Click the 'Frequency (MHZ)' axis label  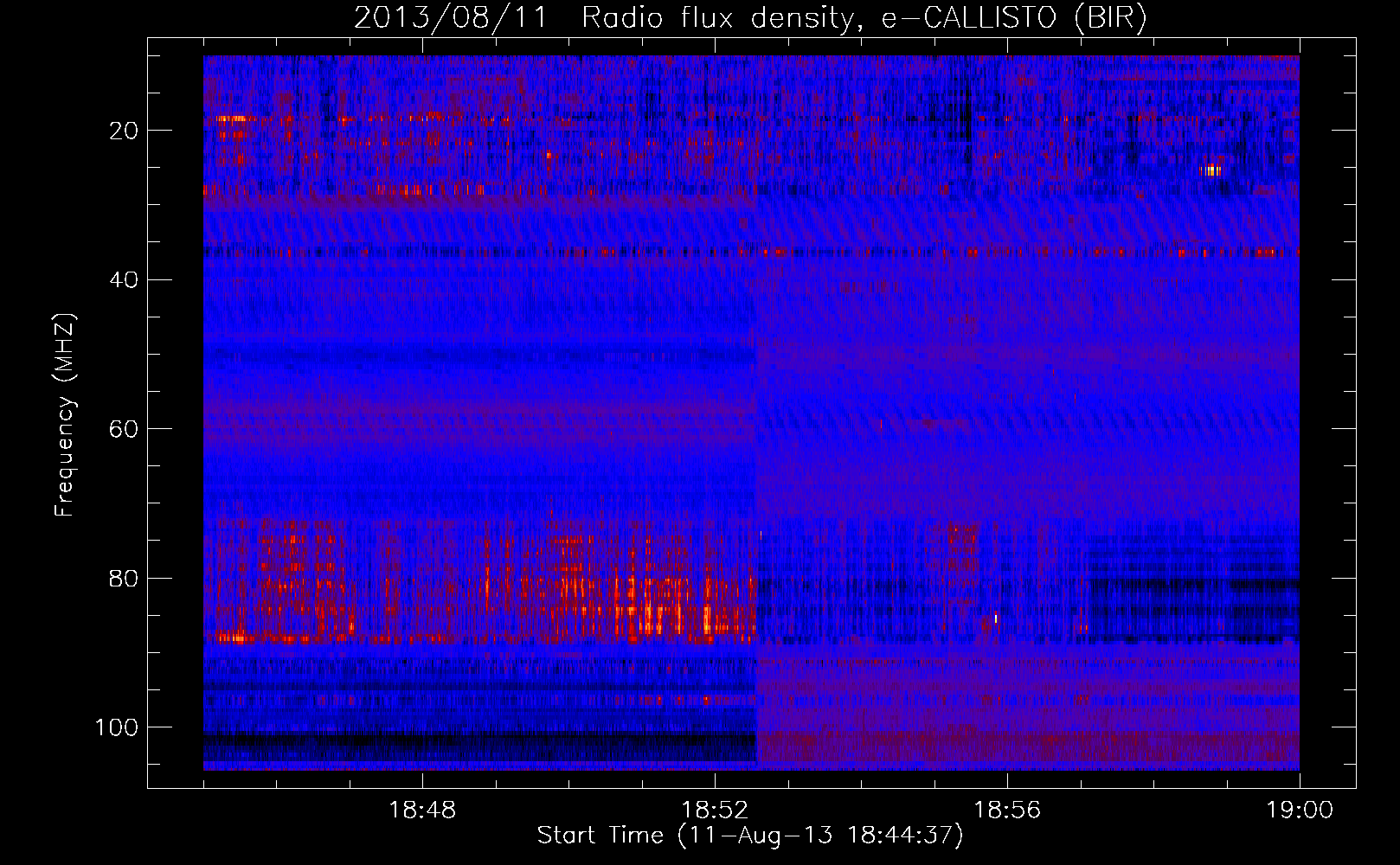coord(65,414)
